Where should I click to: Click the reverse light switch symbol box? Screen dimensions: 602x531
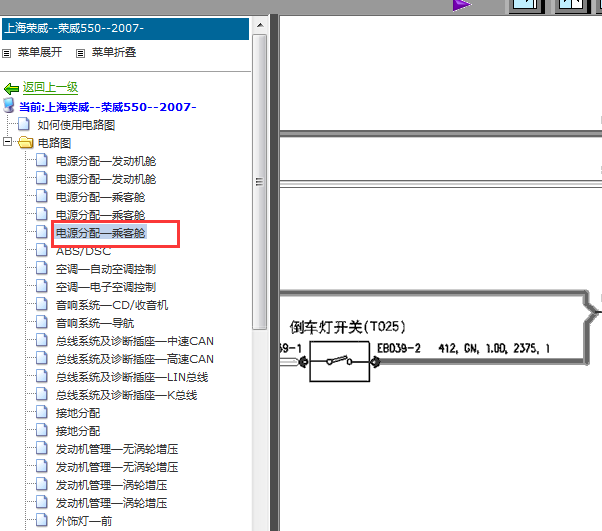pyautogui.click(x=339, y=361)
